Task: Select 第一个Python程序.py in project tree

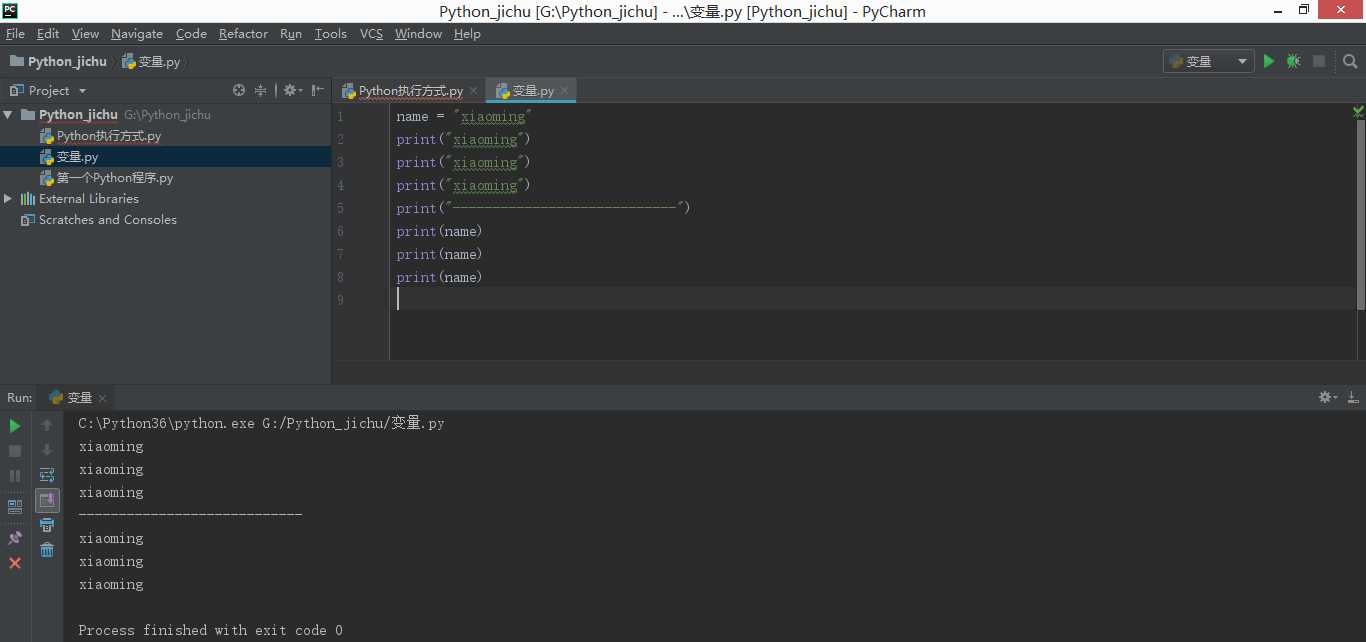Action: pos(106,178)
